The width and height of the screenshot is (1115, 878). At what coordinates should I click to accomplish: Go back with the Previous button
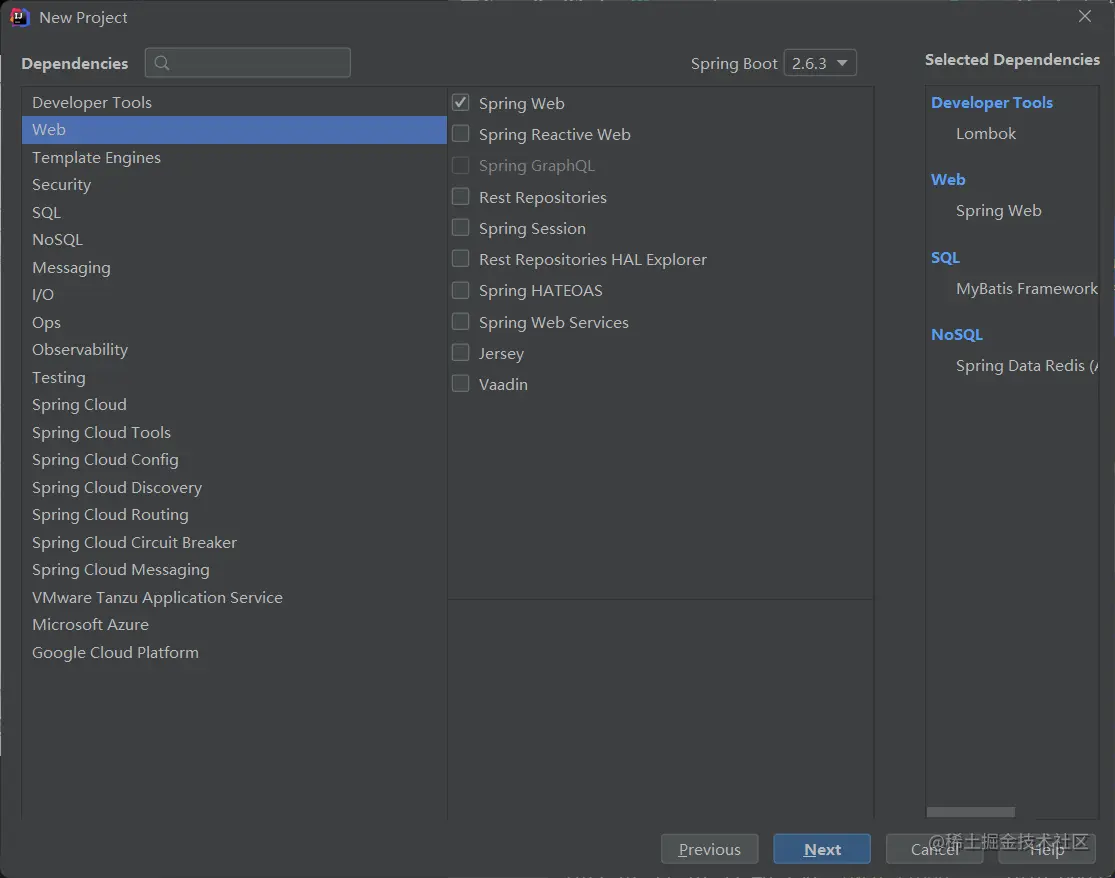[x=710, y=849]
